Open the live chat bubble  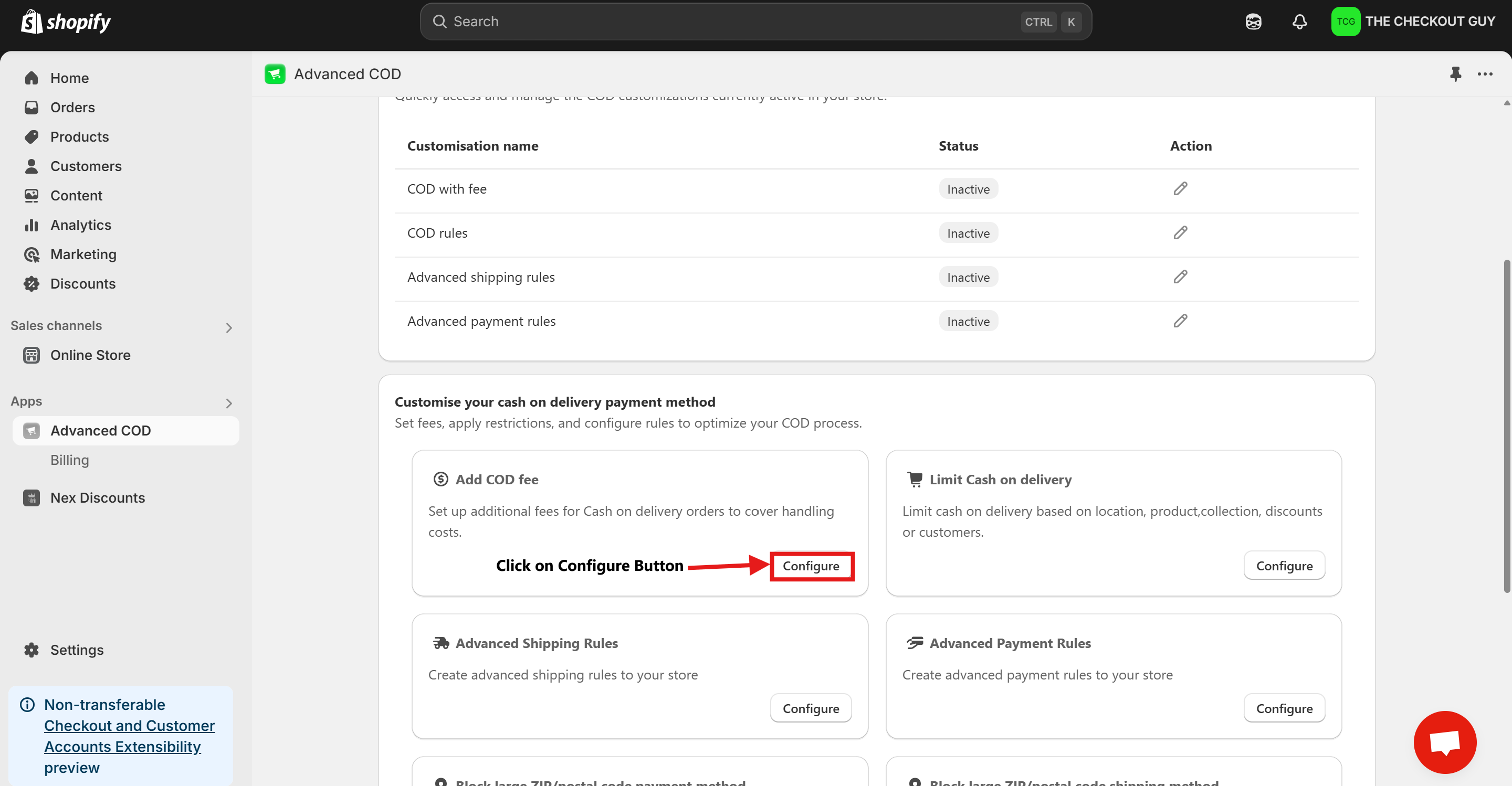pyautogui.click(x=1444, y=741)
